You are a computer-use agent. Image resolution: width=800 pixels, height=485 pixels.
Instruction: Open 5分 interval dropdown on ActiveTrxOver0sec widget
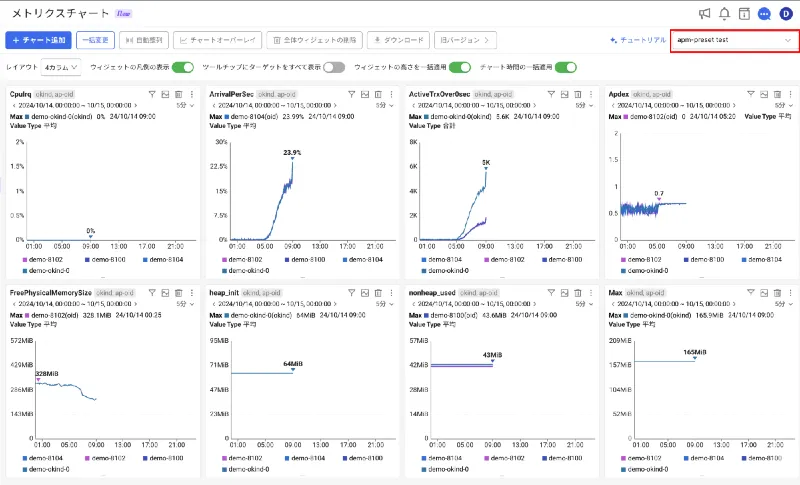[585, 106]
